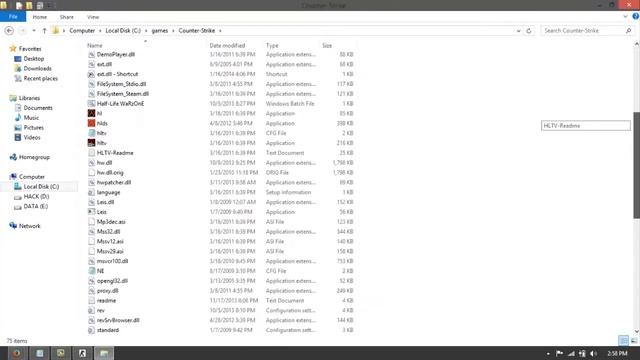Refresh the Counter-Strike folder view
The height and width of the screenshot is (360, 640).
tap(529, 31)
